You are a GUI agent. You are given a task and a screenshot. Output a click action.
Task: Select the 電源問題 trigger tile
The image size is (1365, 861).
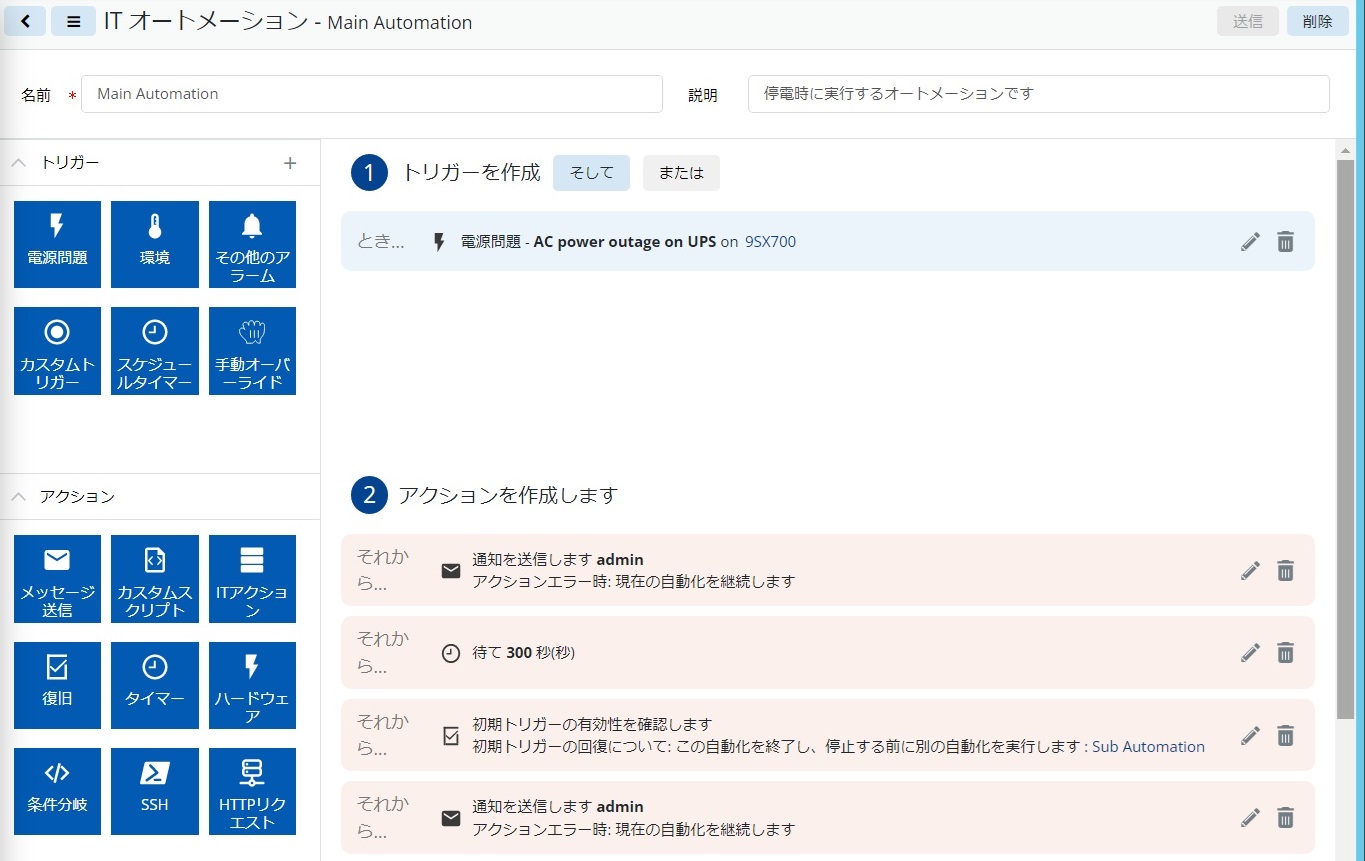click(57, 244)
